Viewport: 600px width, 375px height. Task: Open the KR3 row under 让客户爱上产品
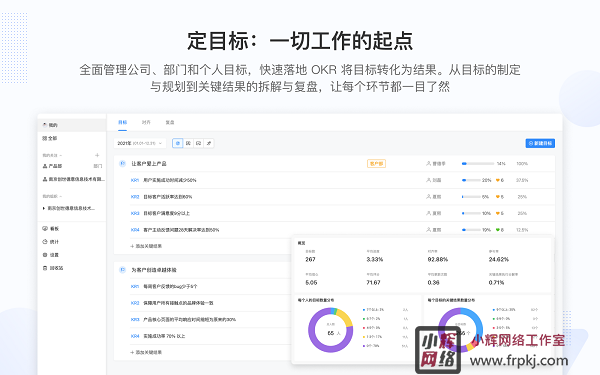click(342, 213)
